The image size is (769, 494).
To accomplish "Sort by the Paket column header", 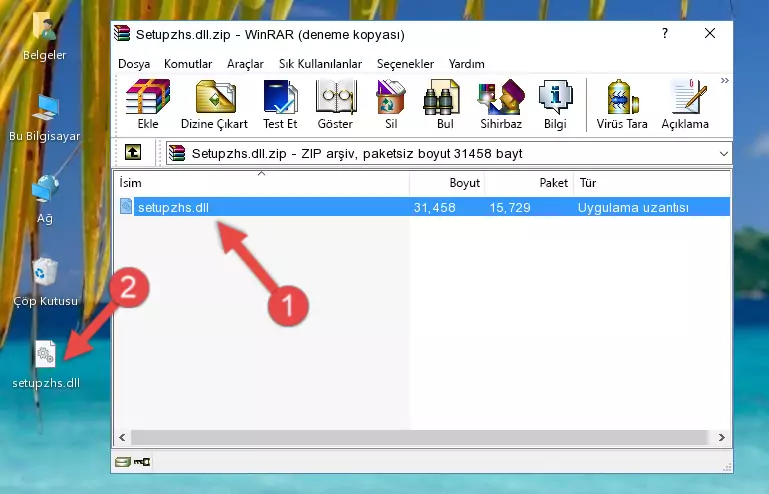I will (x=529, y=183).
